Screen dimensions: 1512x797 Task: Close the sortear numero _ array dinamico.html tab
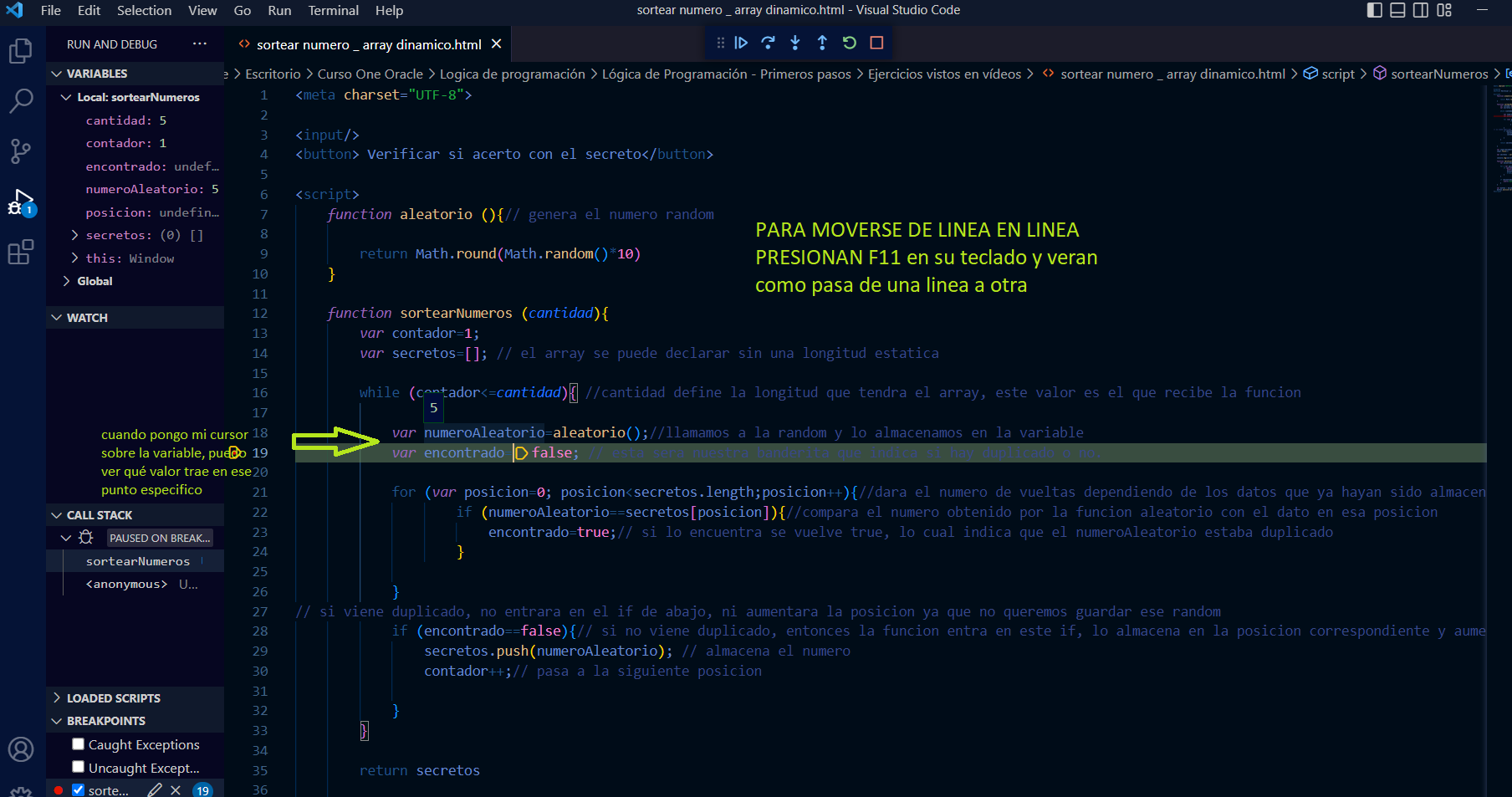click(497, 43)
